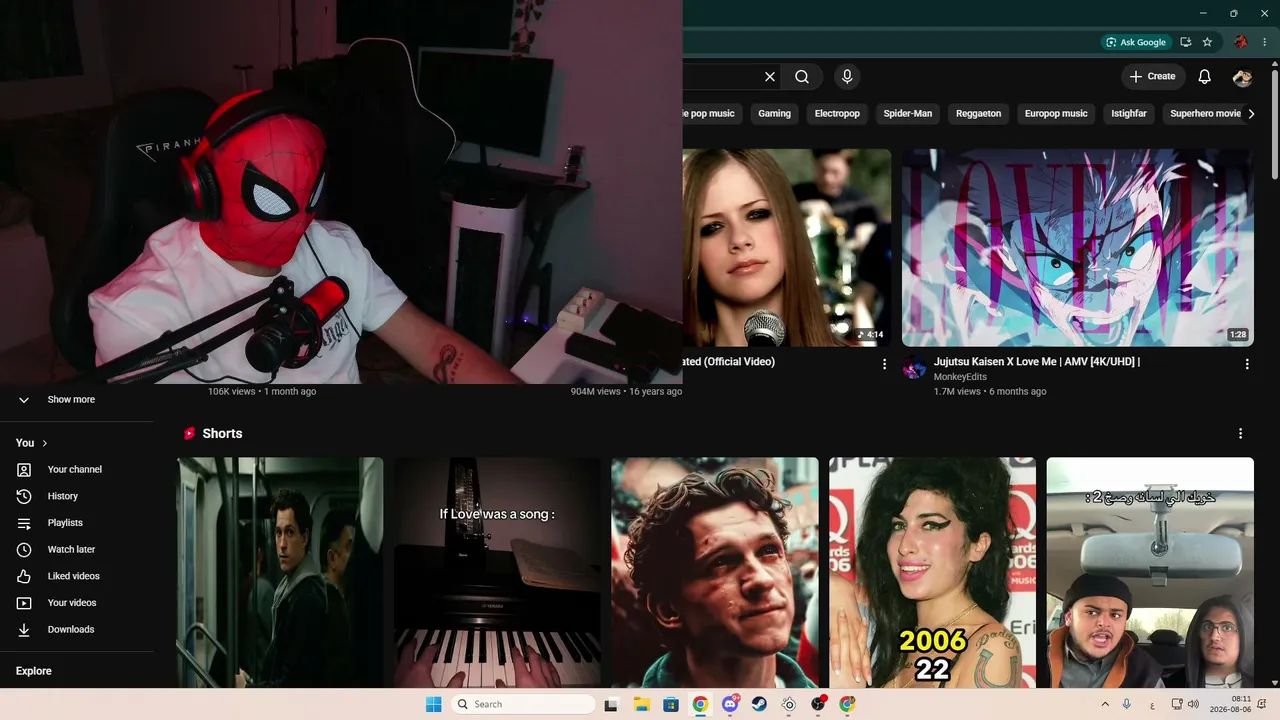Select the Europop music chip
1280x720 pixels.
pyautogui.click(x=1056, y=114)
